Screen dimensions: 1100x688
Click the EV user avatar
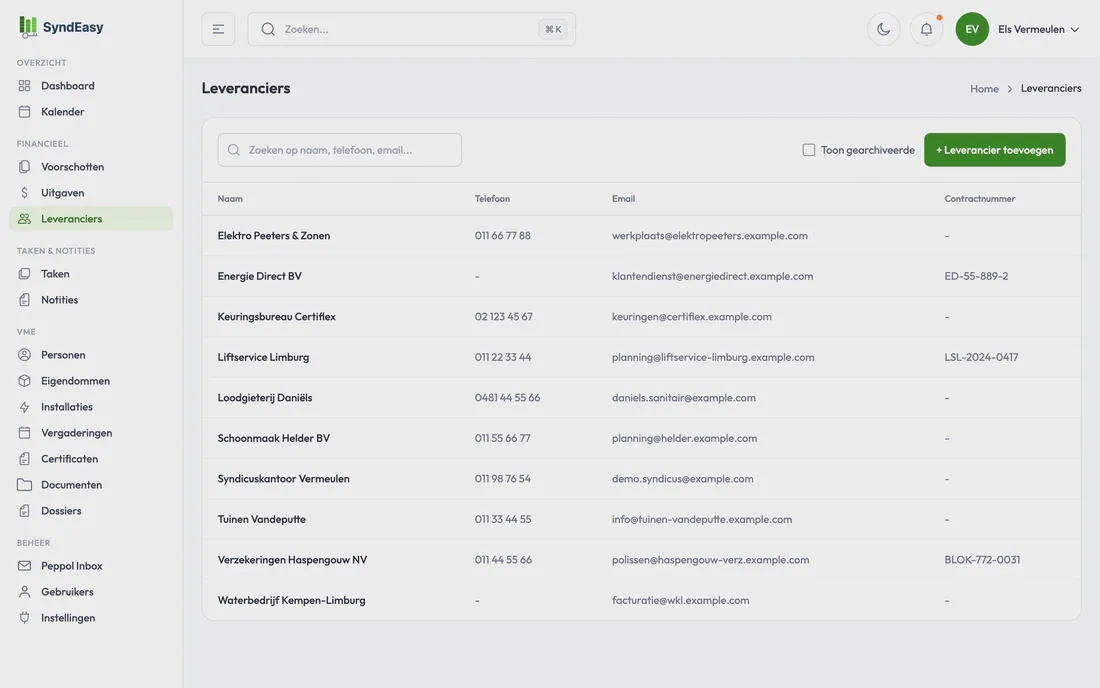click(972, 29)
